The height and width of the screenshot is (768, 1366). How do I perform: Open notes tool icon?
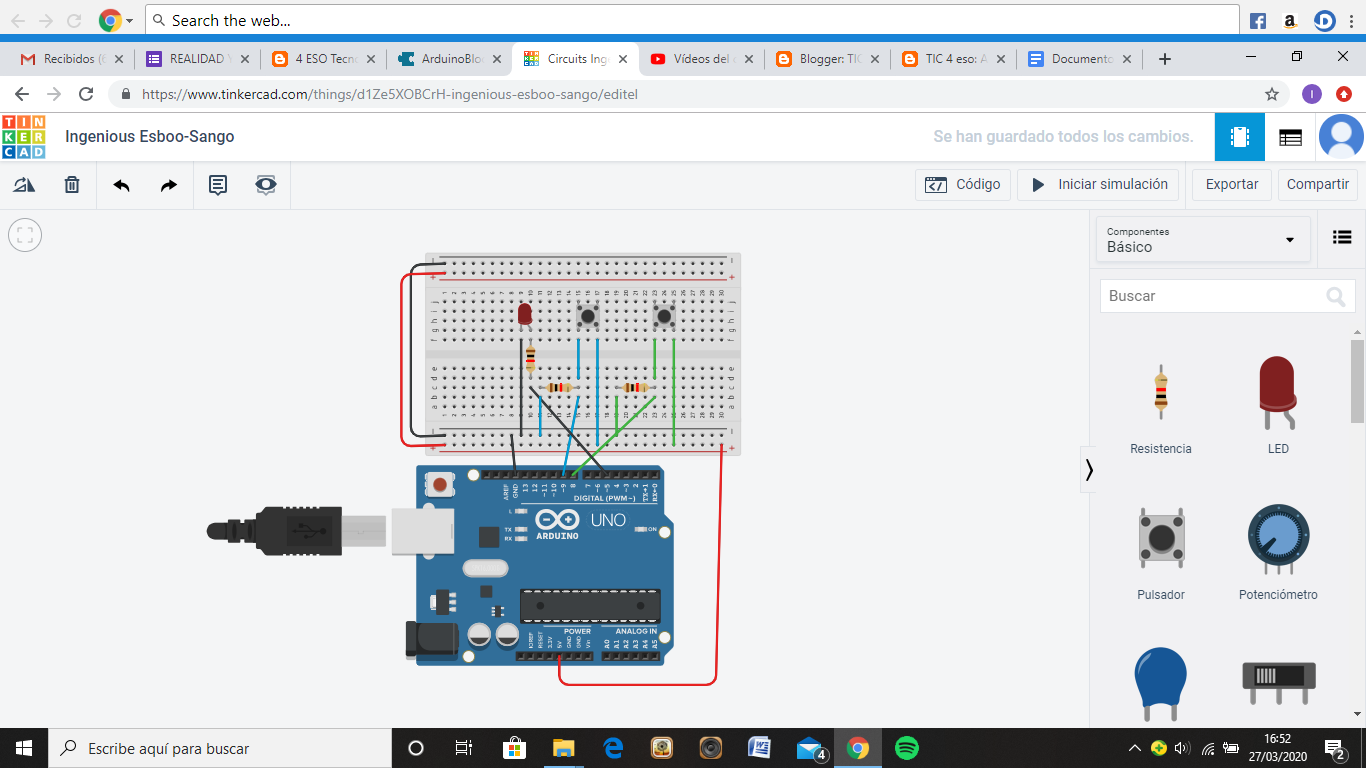(218, 185)
